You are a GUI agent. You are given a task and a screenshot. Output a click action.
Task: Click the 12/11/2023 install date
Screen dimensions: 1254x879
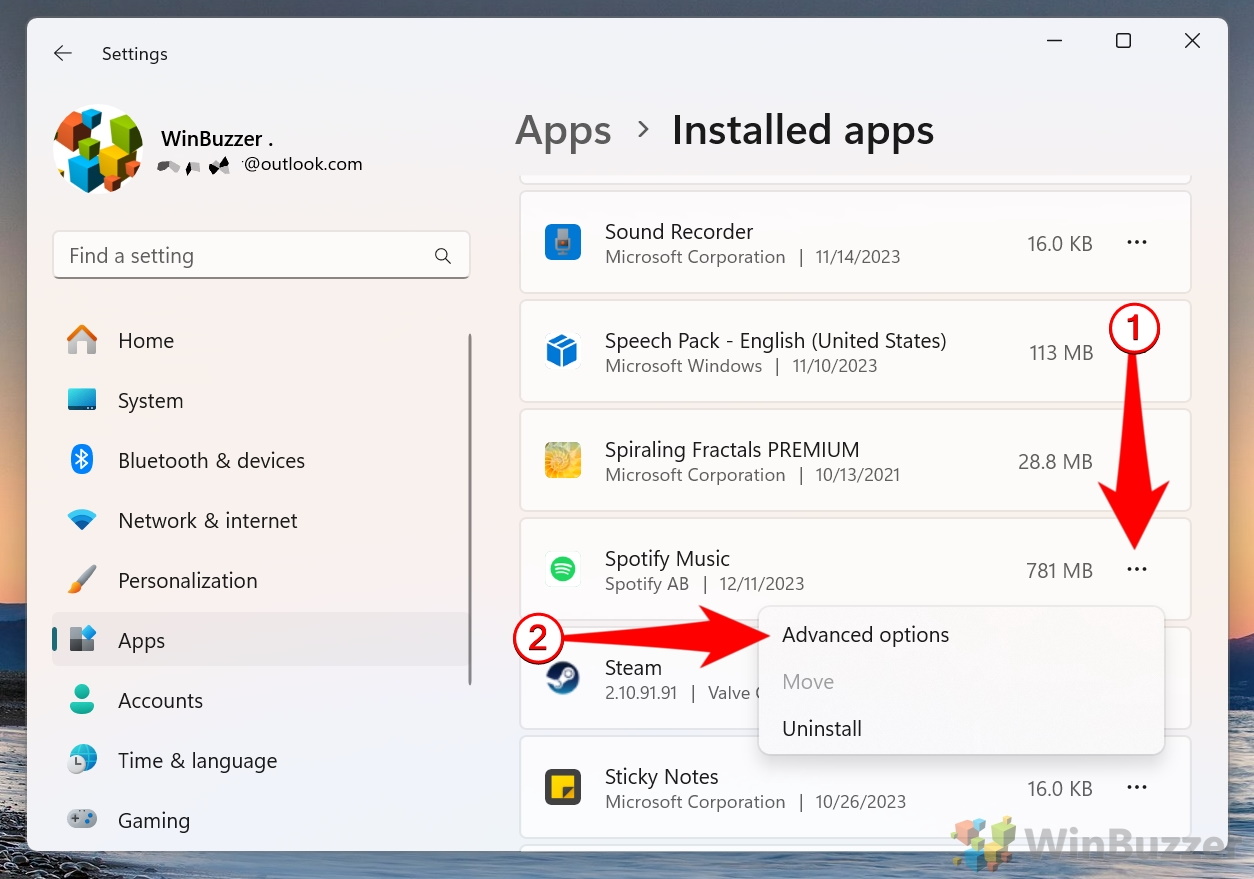click(761, 584)
